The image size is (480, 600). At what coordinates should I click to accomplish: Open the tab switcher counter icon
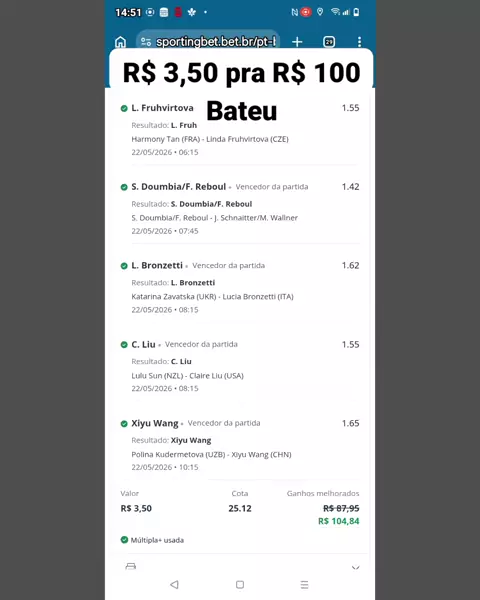[x=329, y=42]
